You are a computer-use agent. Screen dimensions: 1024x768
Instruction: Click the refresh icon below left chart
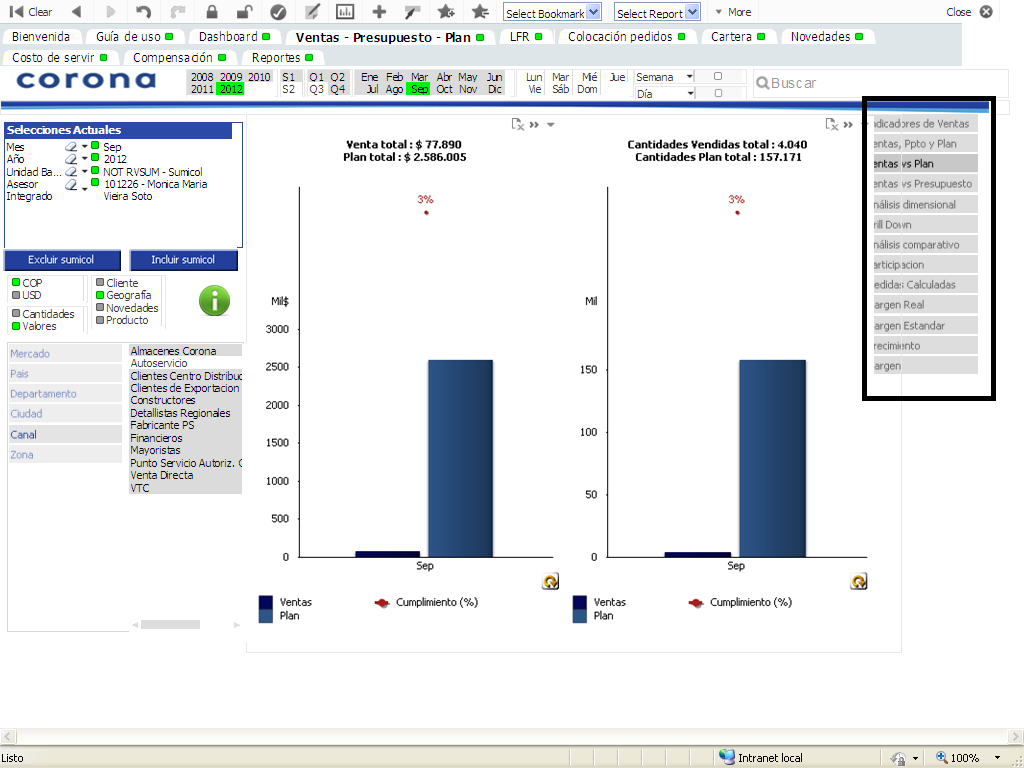550,581
